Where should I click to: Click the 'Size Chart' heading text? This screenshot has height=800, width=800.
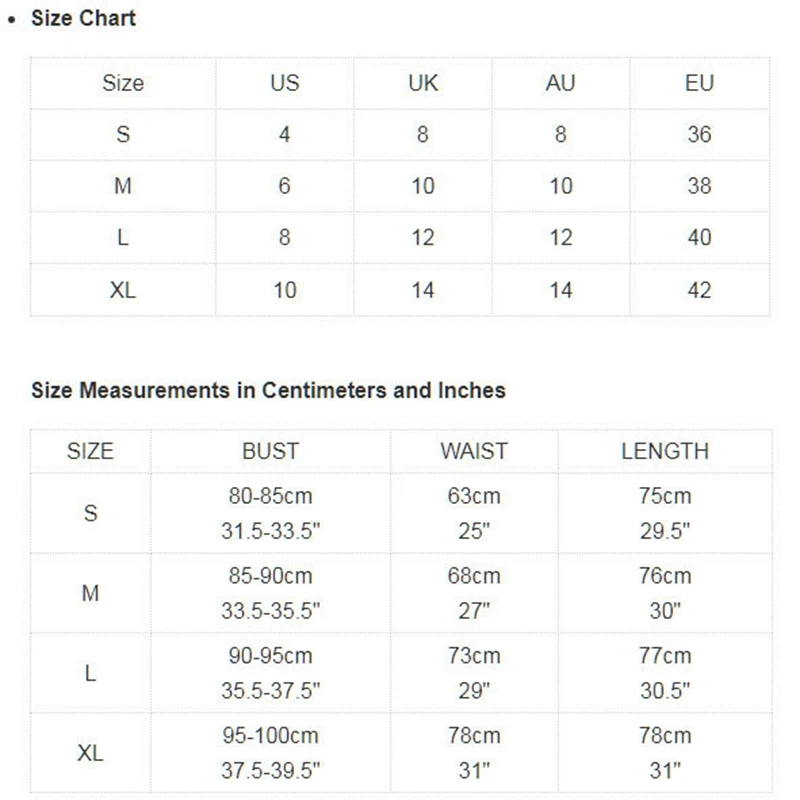tap(83, 18)
